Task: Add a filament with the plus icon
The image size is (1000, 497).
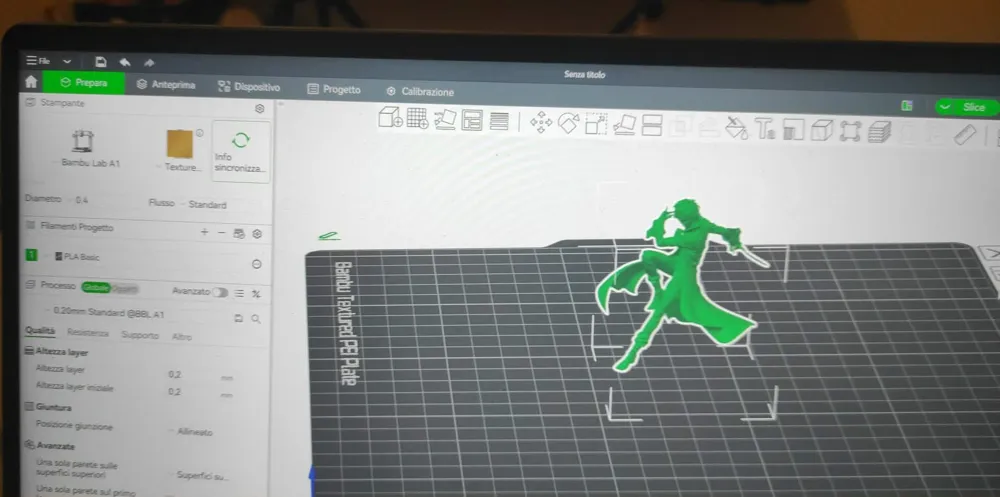Action: coord(204,232)
